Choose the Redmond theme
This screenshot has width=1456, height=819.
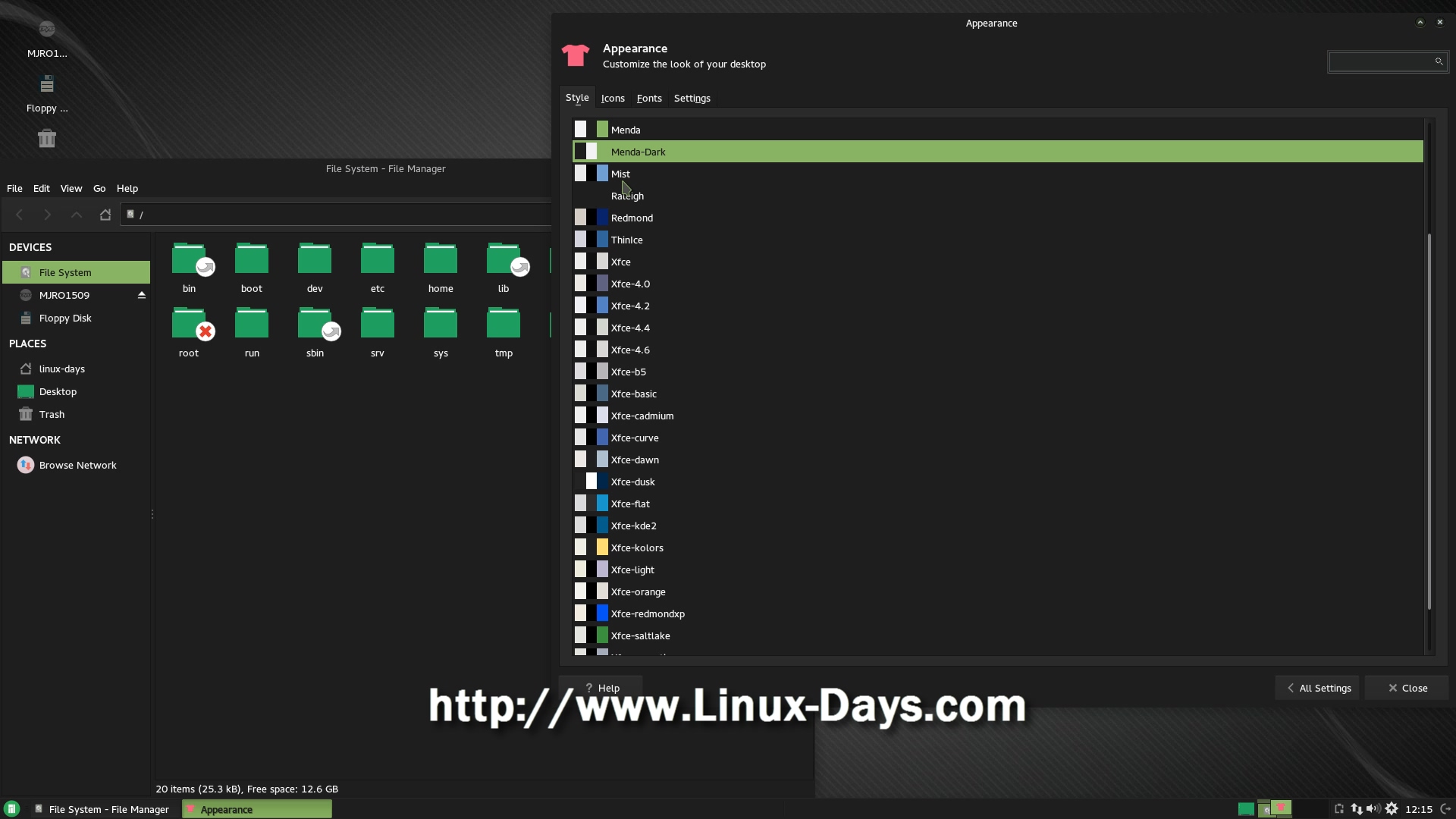tap(998, 218)
